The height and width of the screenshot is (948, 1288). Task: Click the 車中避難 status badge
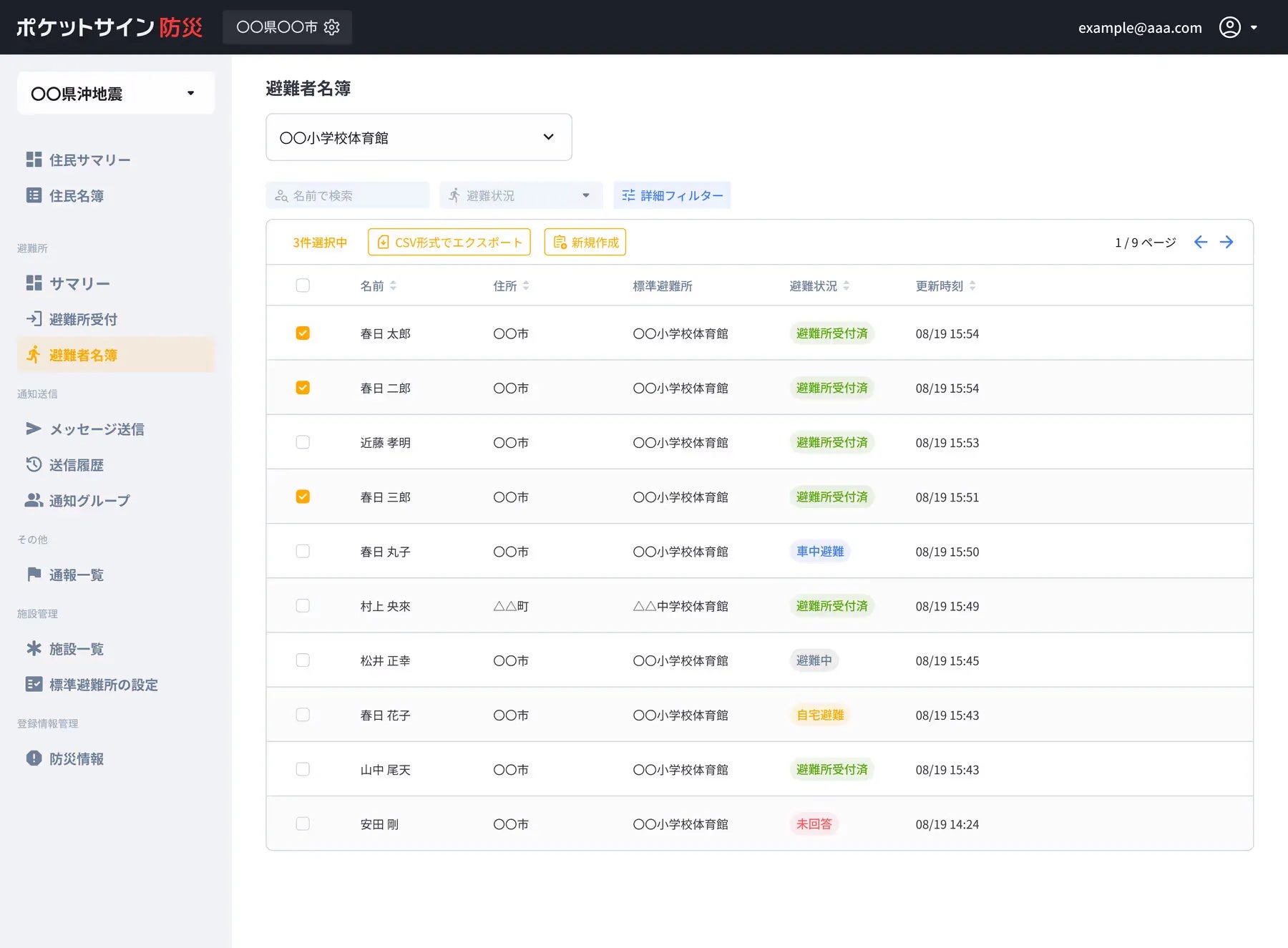click(x=820, y=551)
